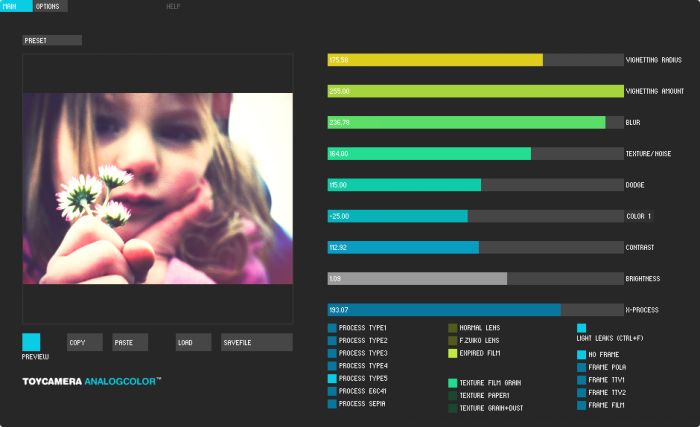Select Texture Film Grain option
The width and height of the screenshot is (700, 427).
pos(453,383)
